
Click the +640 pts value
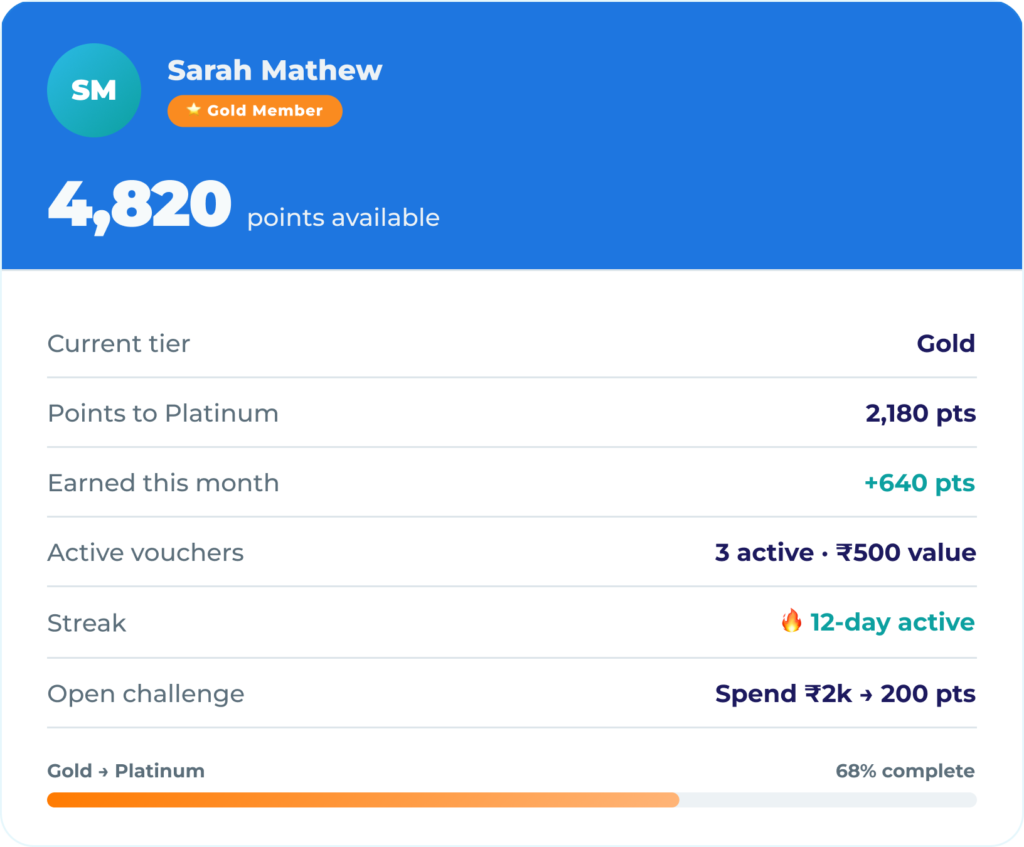click(920, 483)
